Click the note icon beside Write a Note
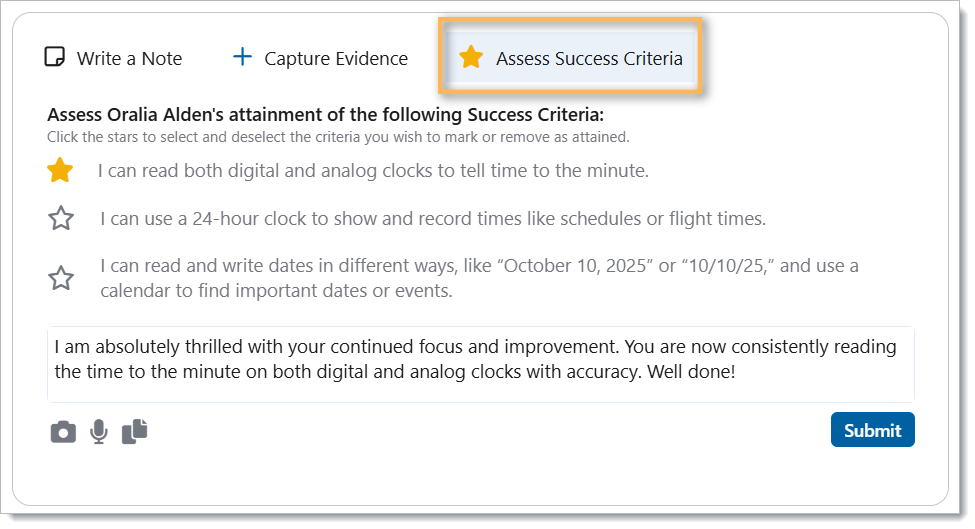This screenshot has width=975, height=529. tap(55, 57)
